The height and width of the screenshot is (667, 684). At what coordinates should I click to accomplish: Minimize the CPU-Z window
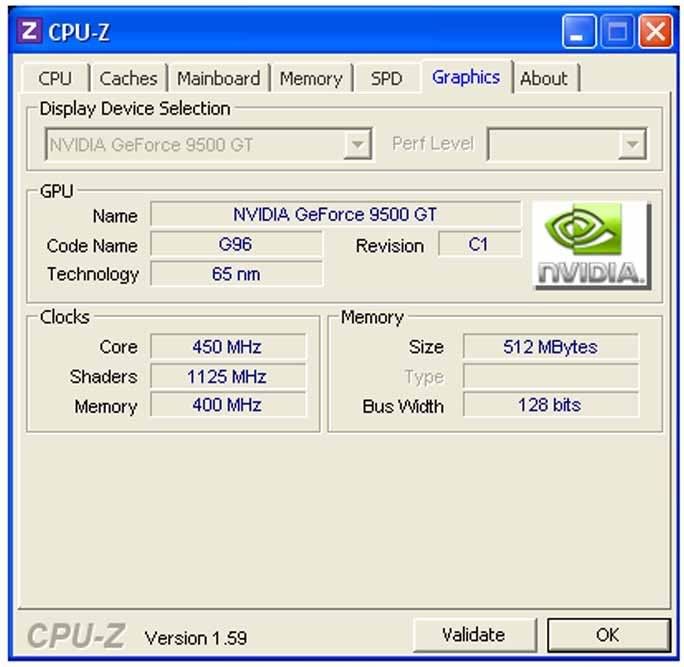[578, 31]
